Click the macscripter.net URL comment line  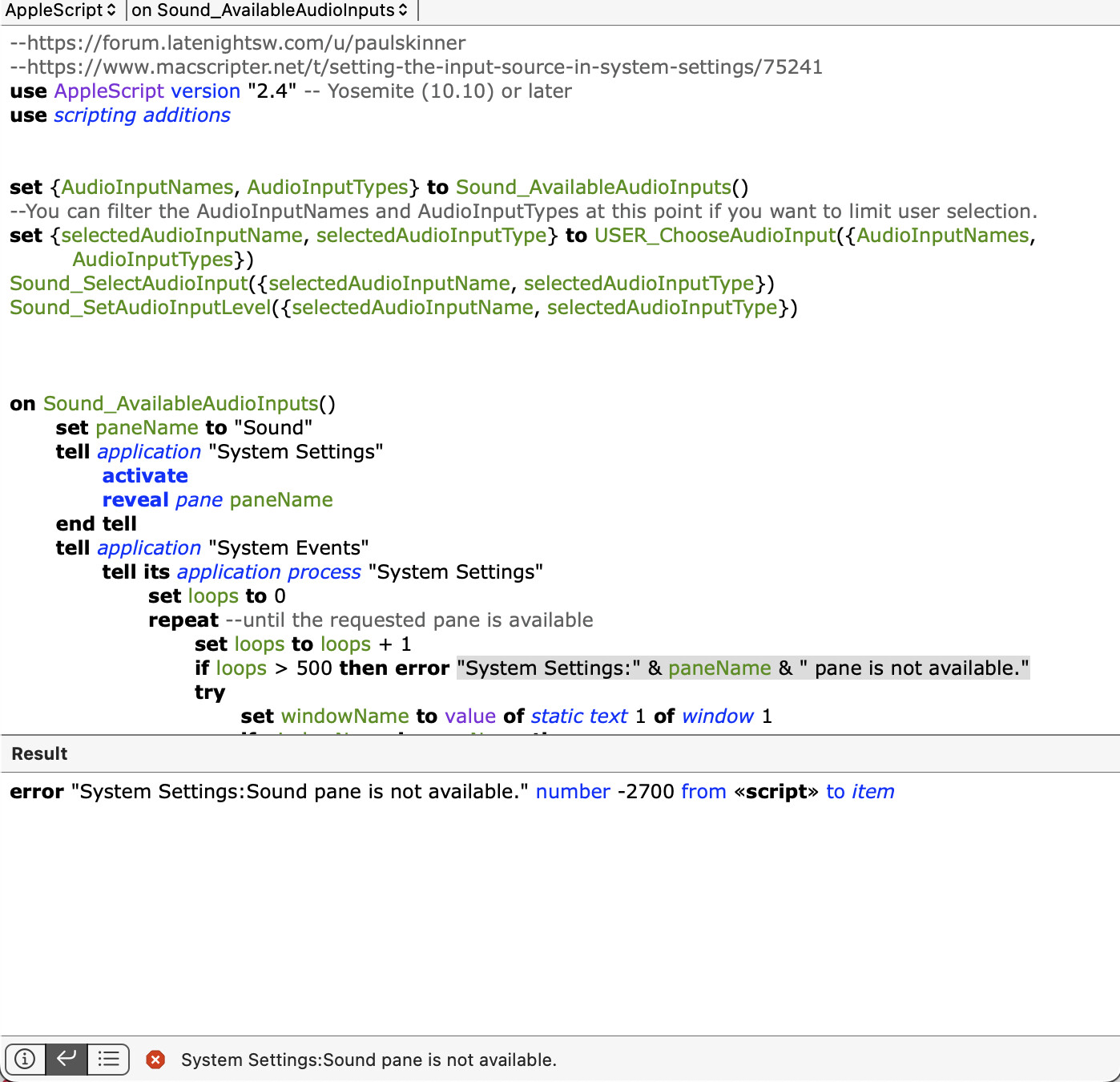coord(417,67)
